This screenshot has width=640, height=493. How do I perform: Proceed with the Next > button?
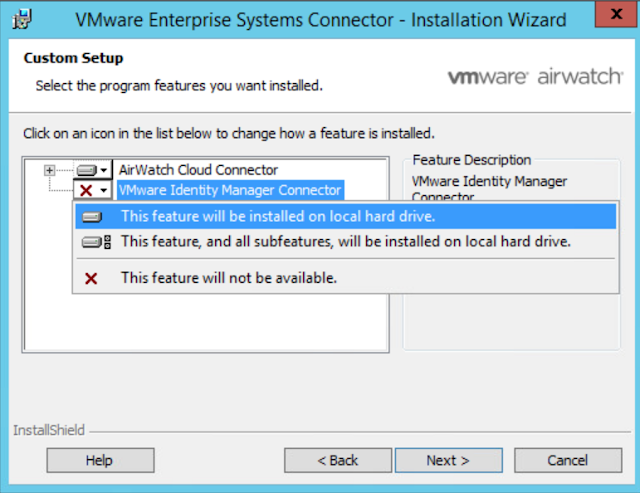[x=449, y=460]
